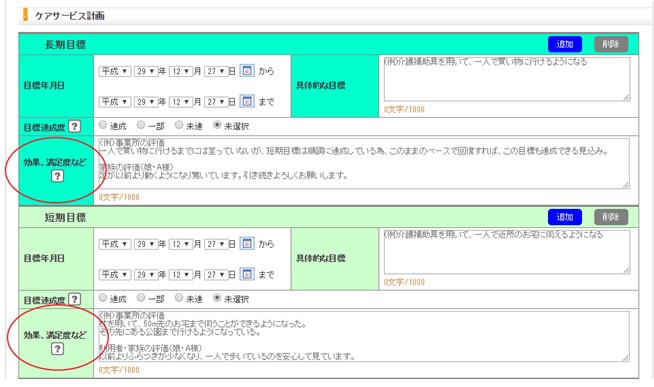Select 一部 radio in 短期目標
654x387 pixels.
tap(141, 297)
